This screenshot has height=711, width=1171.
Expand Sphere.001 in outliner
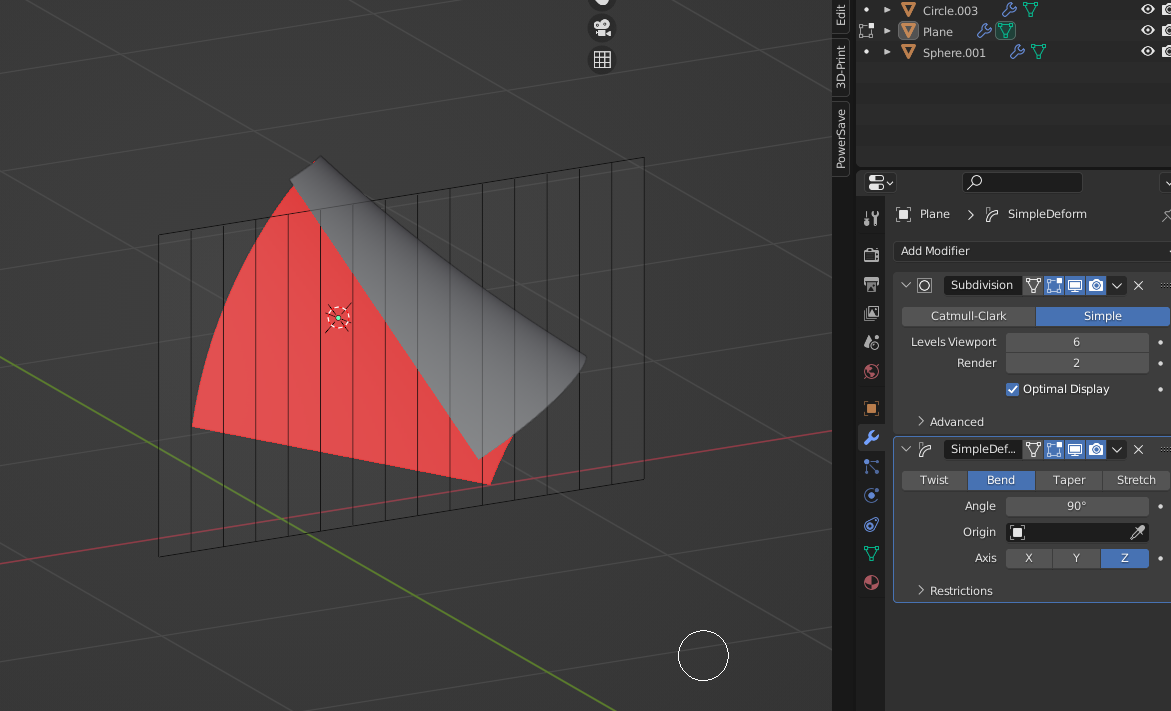coord(887,52)
